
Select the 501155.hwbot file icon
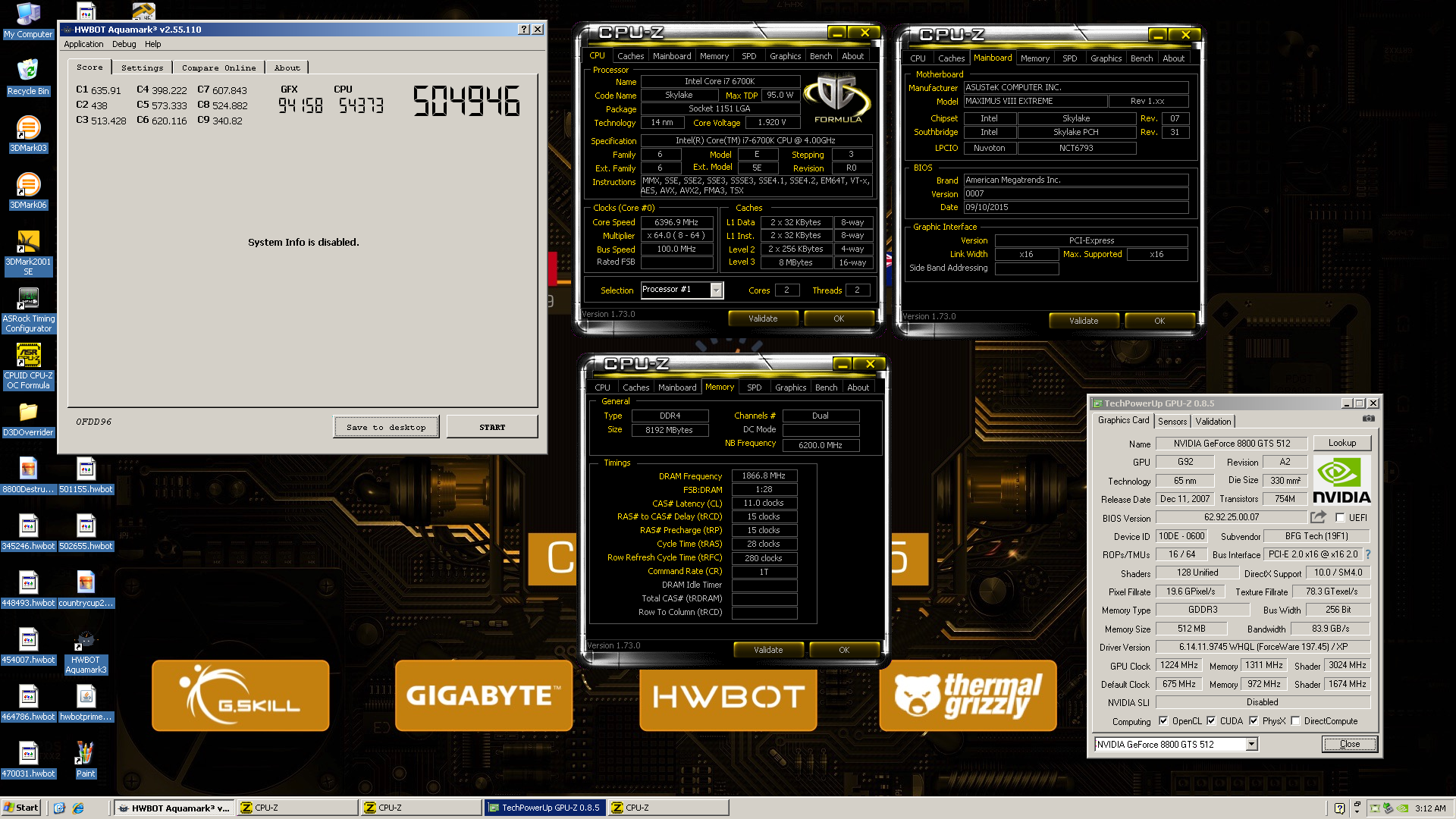pos(86,475)
